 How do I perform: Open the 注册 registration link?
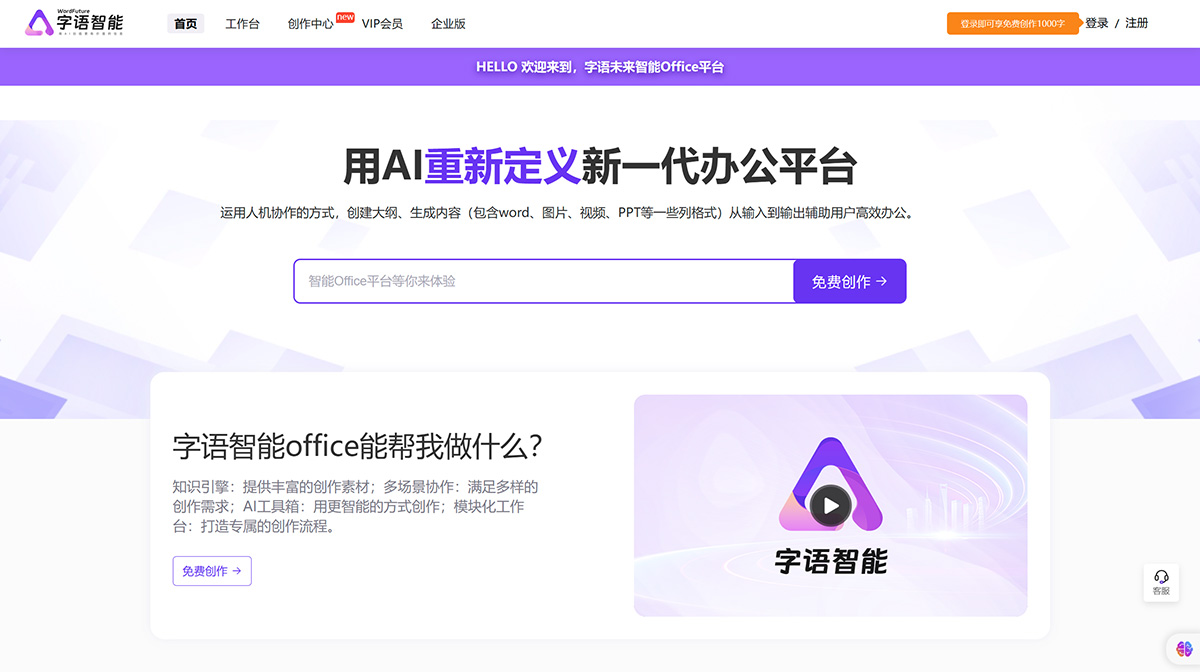coord(1139,22)
